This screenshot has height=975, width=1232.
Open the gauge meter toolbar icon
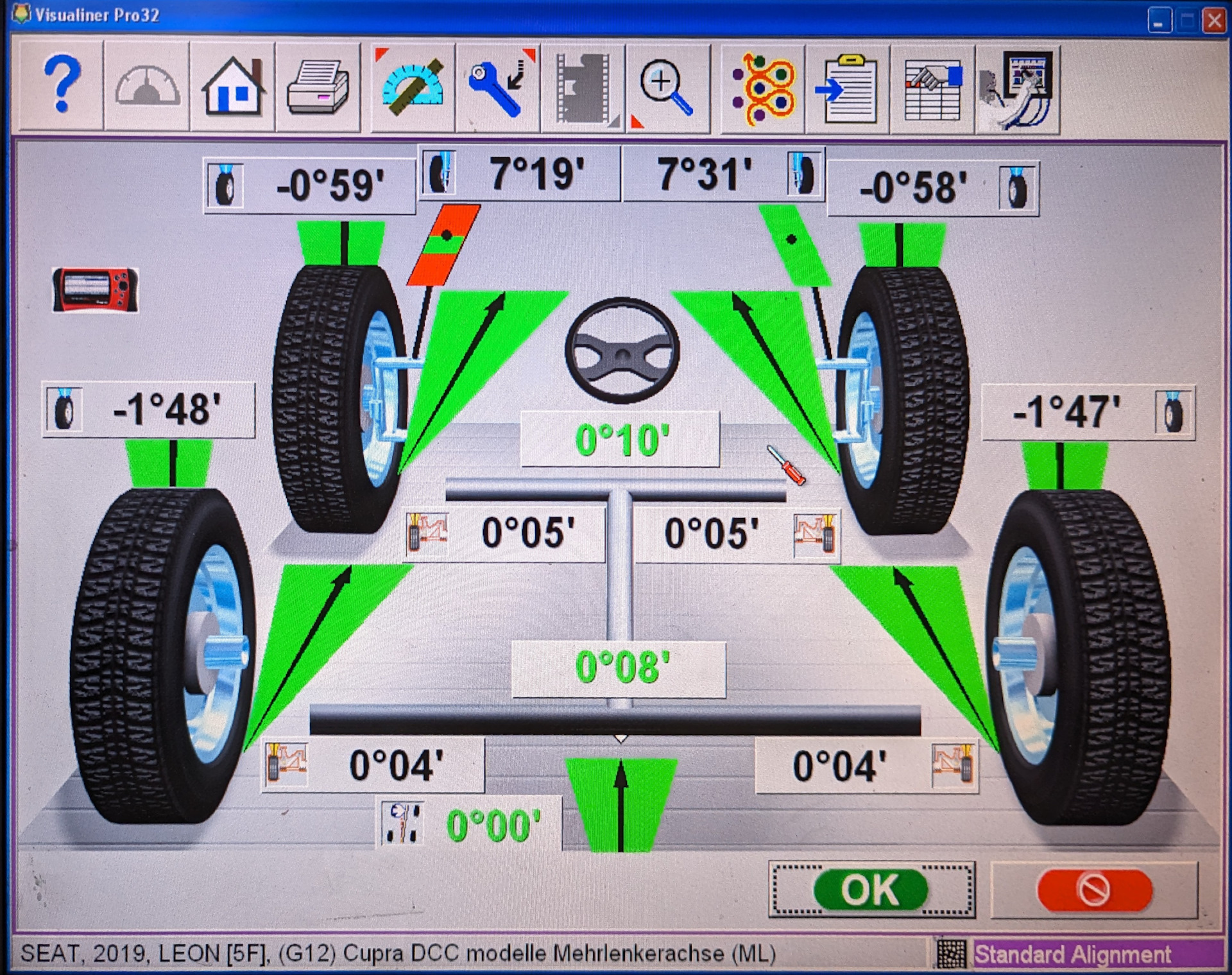pos(147,88)
